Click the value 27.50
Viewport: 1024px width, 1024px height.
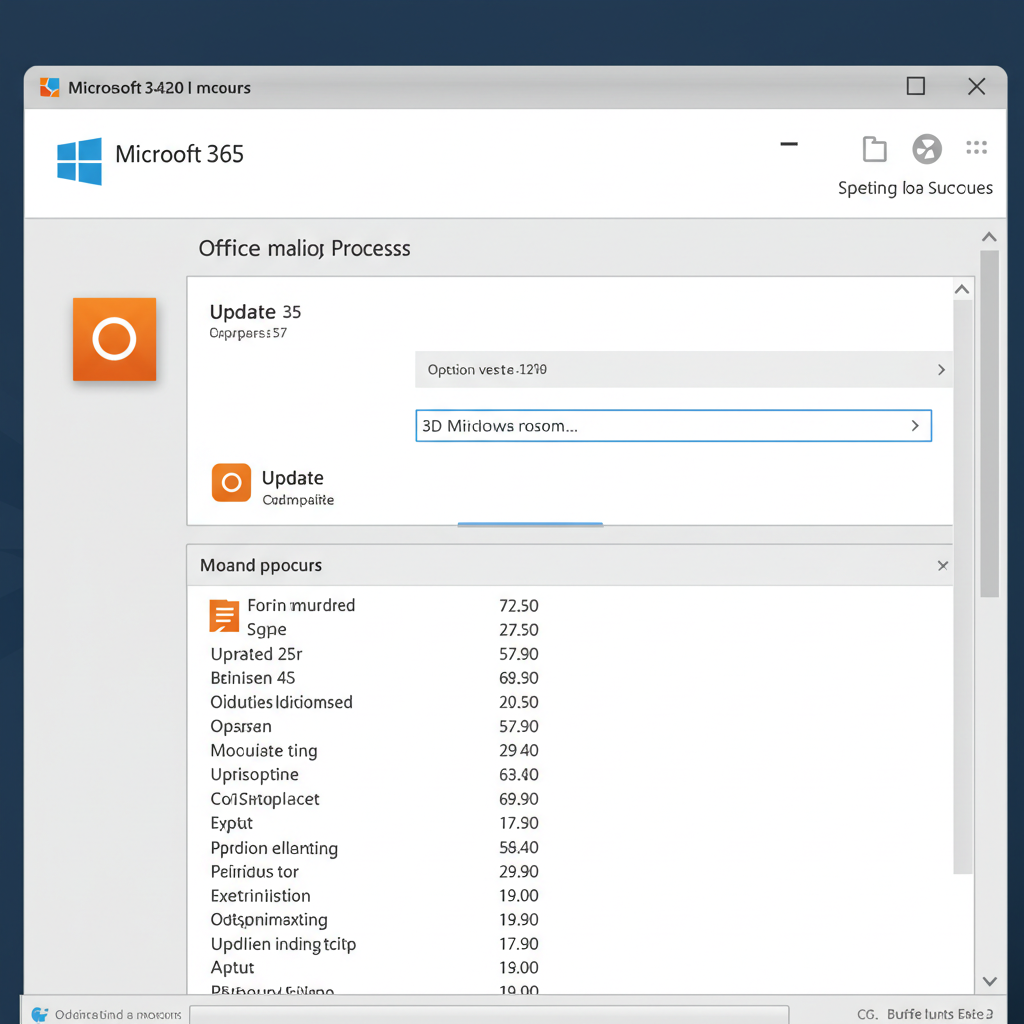(x=519, y=630)
